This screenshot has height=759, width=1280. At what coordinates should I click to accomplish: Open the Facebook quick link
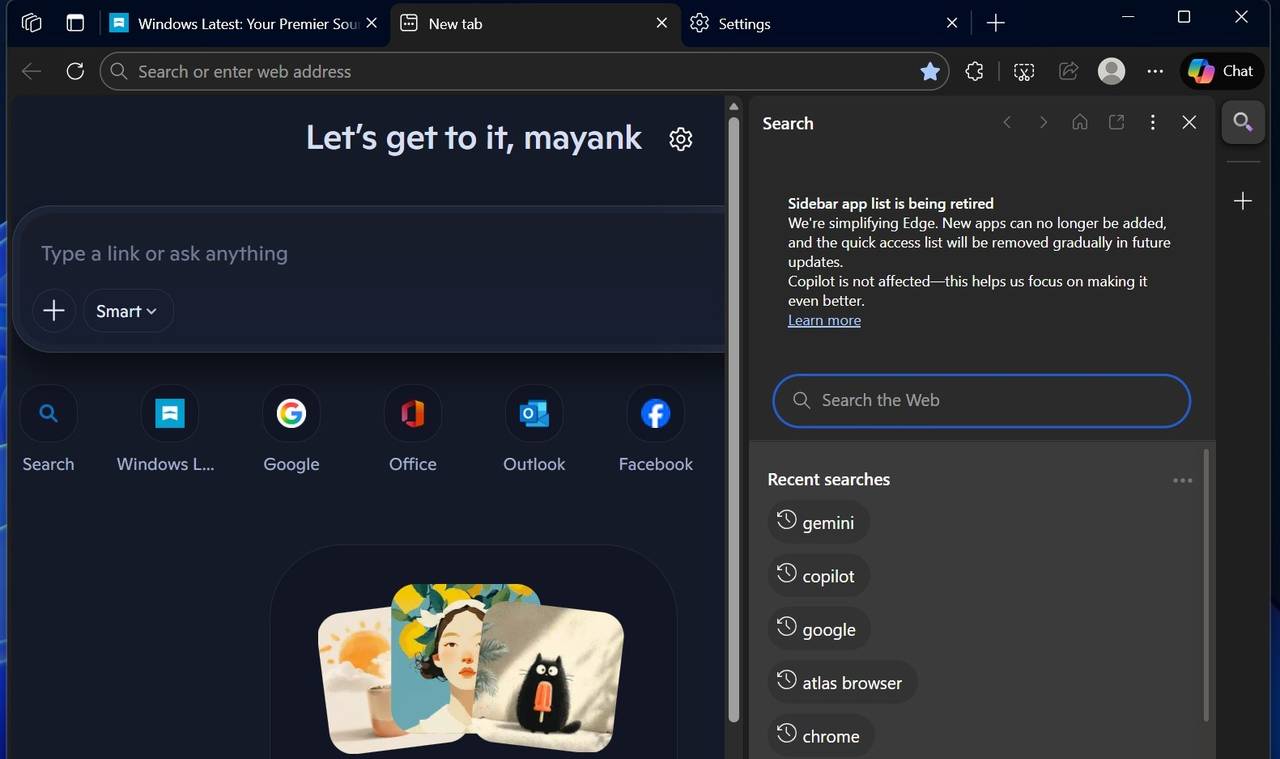tap(656, 429)
